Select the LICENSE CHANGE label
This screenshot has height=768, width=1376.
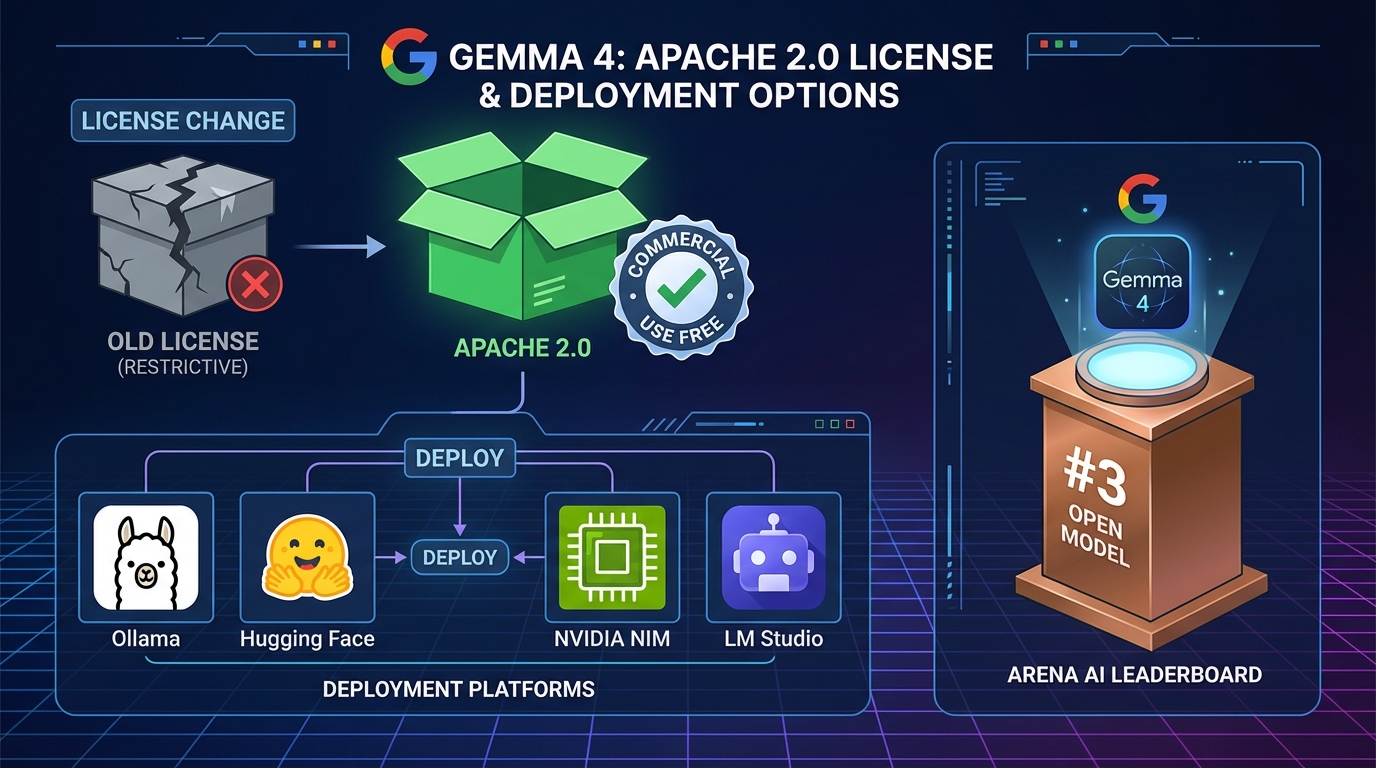[x=182, y=120]
